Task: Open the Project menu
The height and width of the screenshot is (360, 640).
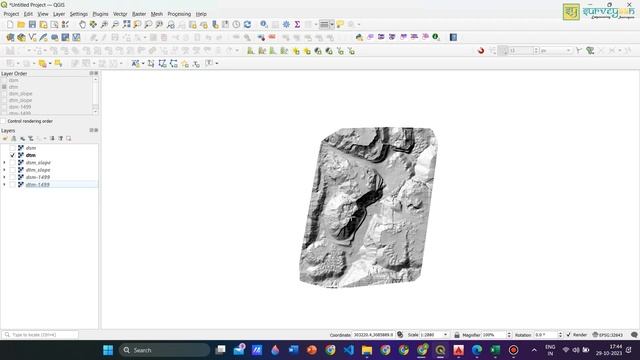Action: pos(11,14)
